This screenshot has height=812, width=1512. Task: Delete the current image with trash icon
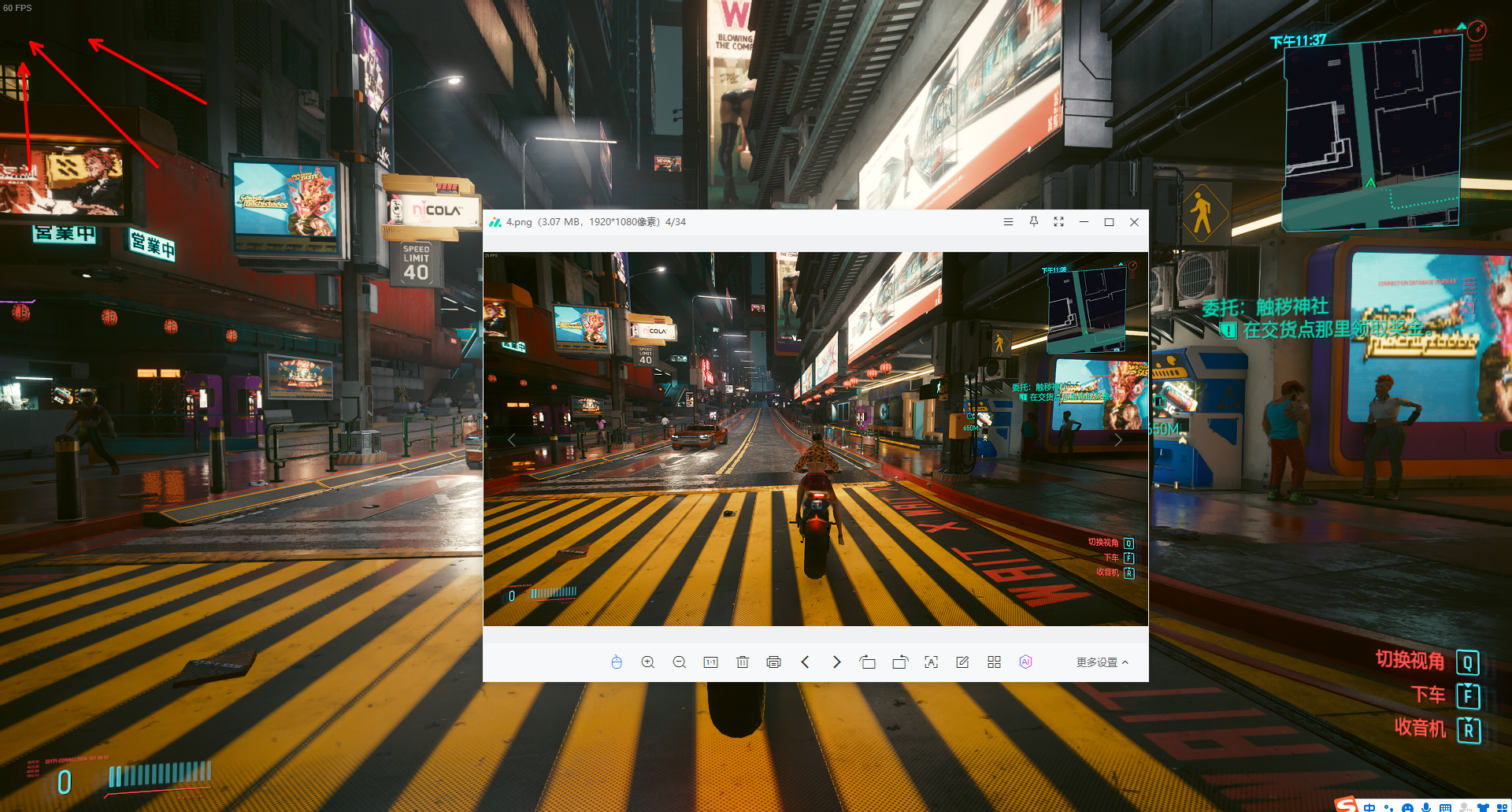(x=743, y=662)
